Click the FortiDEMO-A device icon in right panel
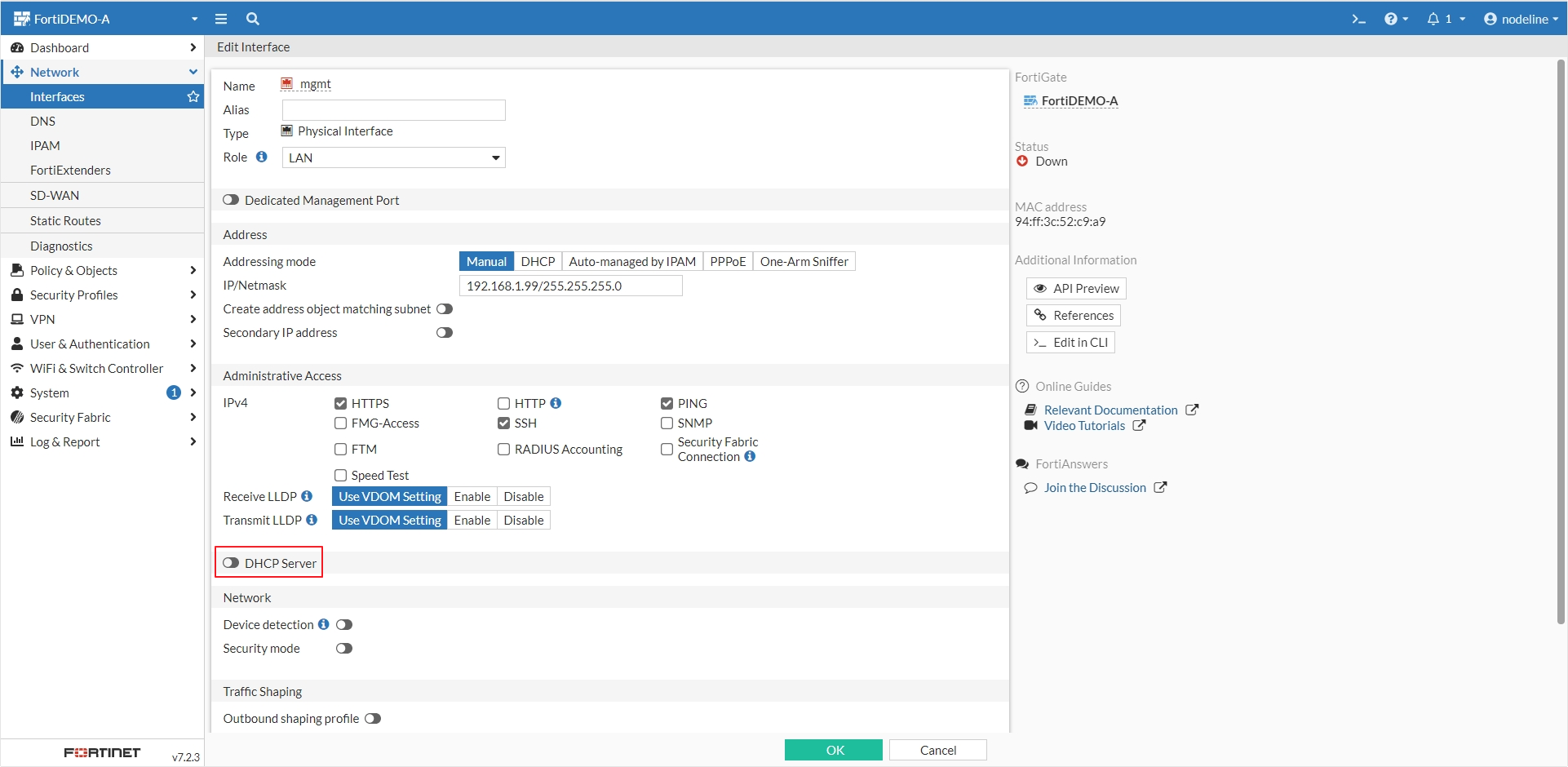 click(1030, 101)
